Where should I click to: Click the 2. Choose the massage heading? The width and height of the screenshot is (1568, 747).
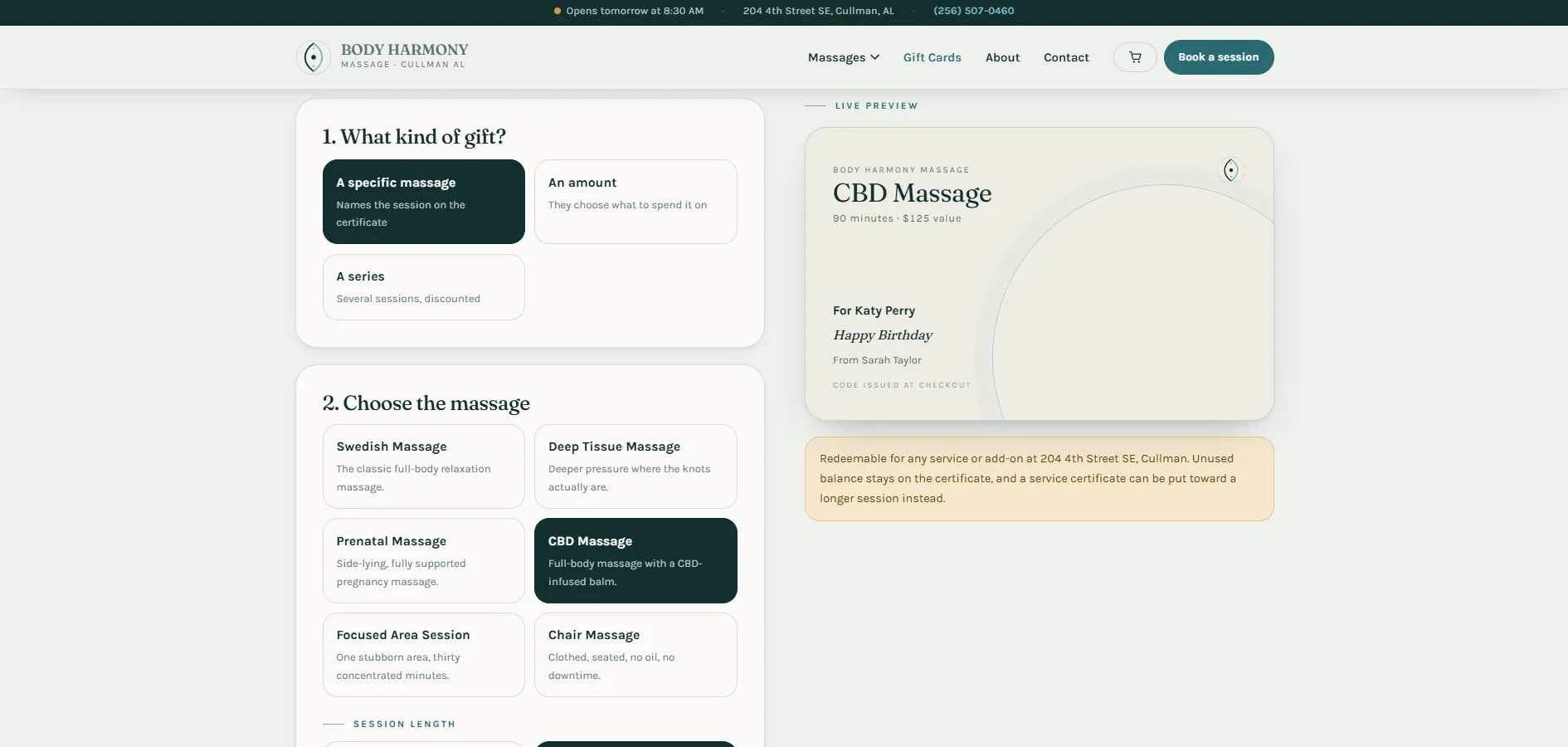pos(426,403)
